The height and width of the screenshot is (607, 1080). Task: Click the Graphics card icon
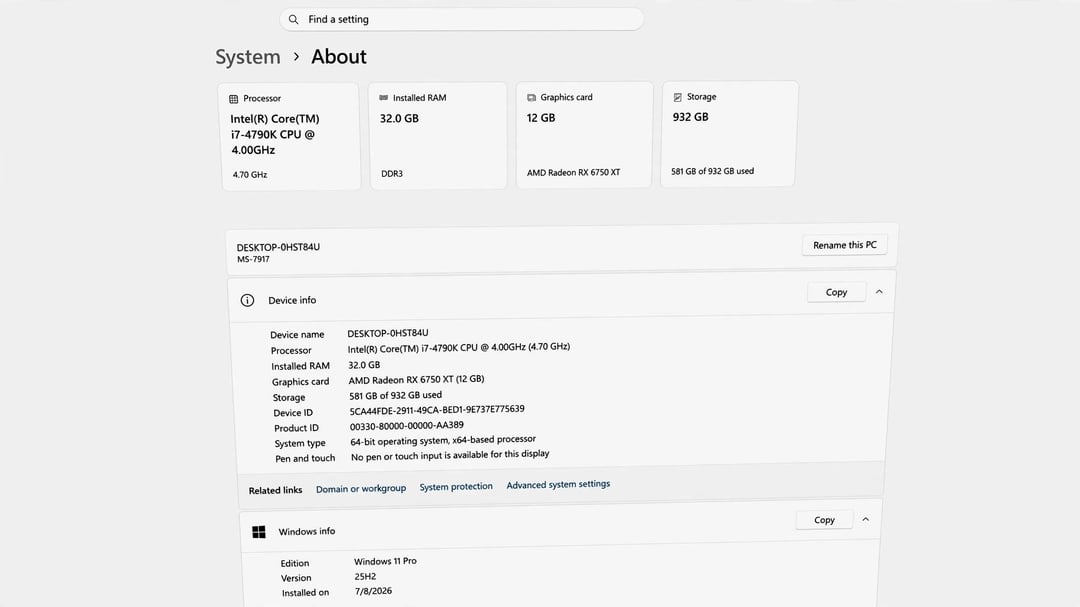(x=531, y=98)
